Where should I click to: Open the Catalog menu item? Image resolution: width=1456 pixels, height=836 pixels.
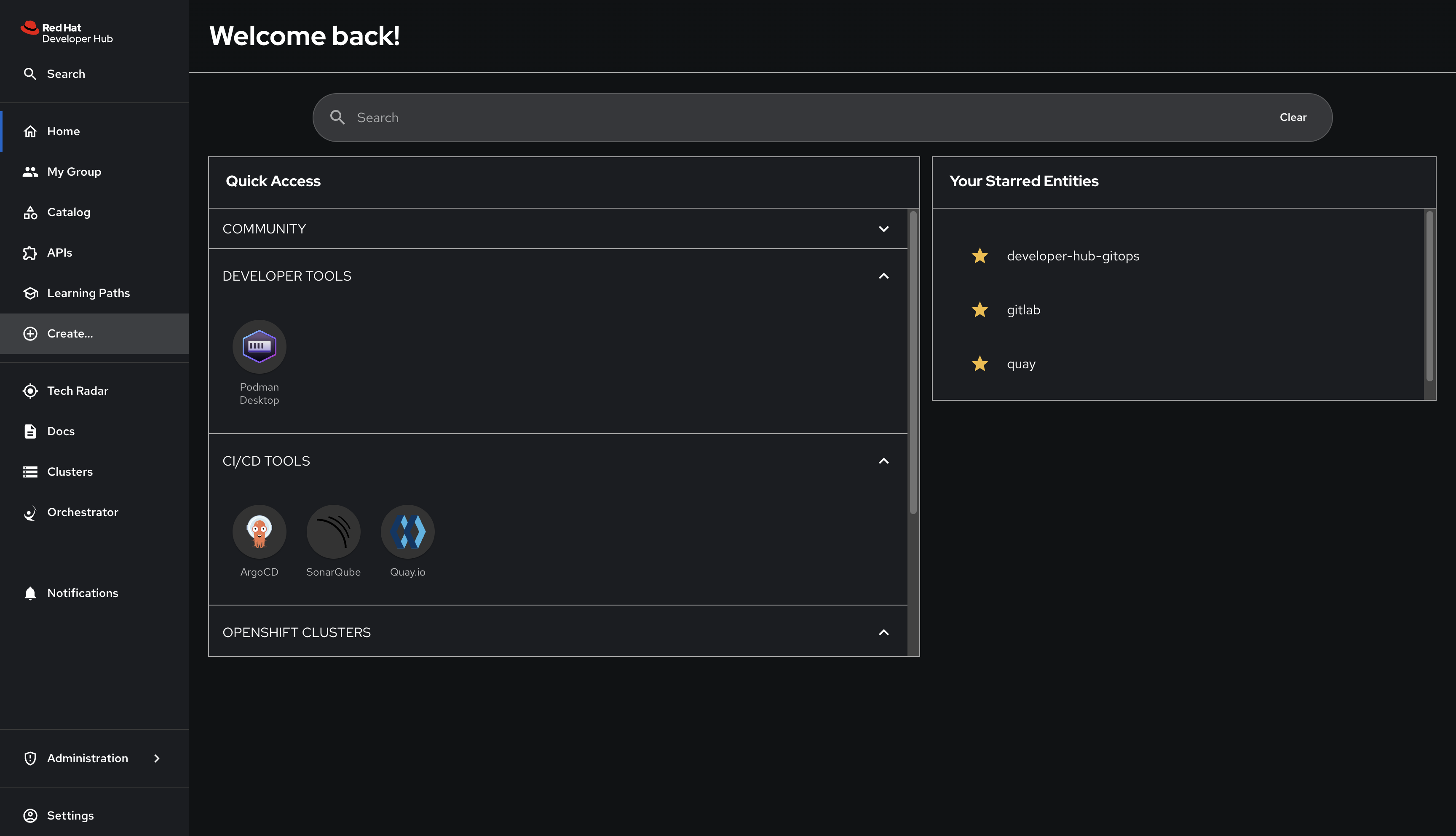click(x=68, y=212)
